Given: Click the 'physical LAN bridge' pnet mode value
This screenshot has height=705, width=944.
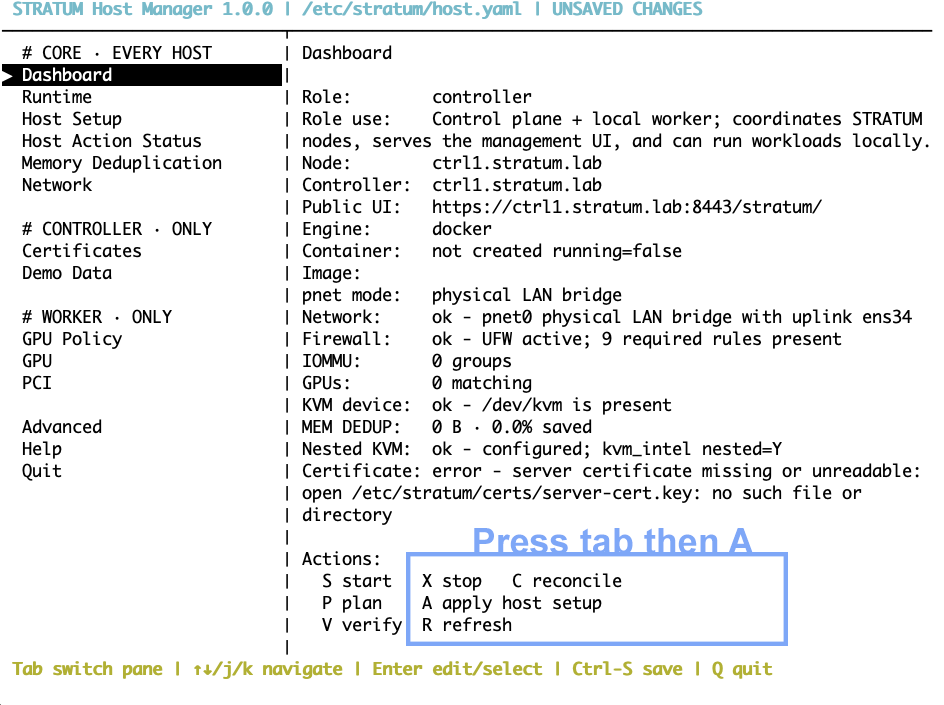Looking at the screenshot, I should point(527,295).
